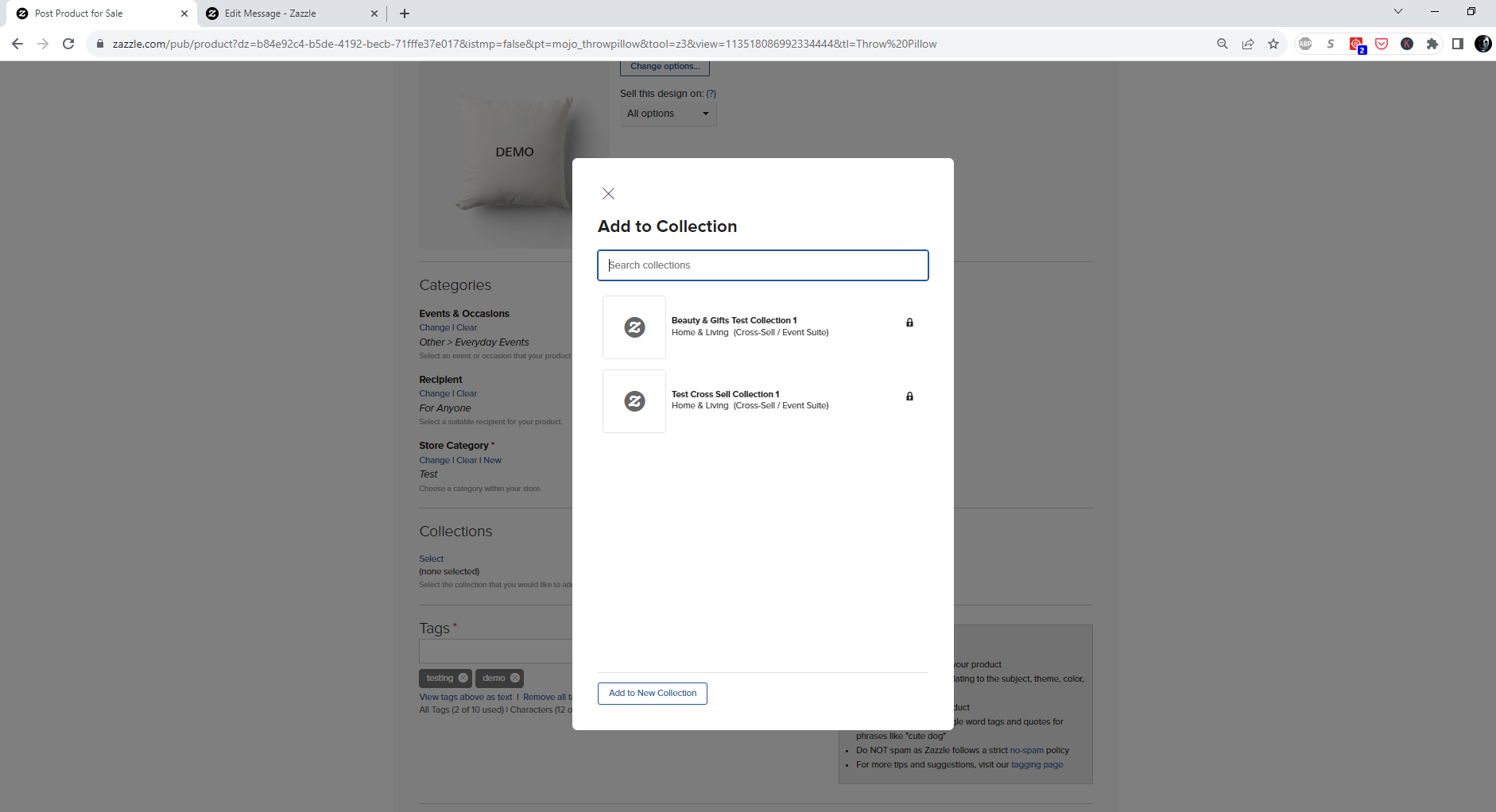This screenshot has width=1496, height=812.
Task: Select Beauty & Gifts Test Collection 1 thumbnail
Action: 634,327
